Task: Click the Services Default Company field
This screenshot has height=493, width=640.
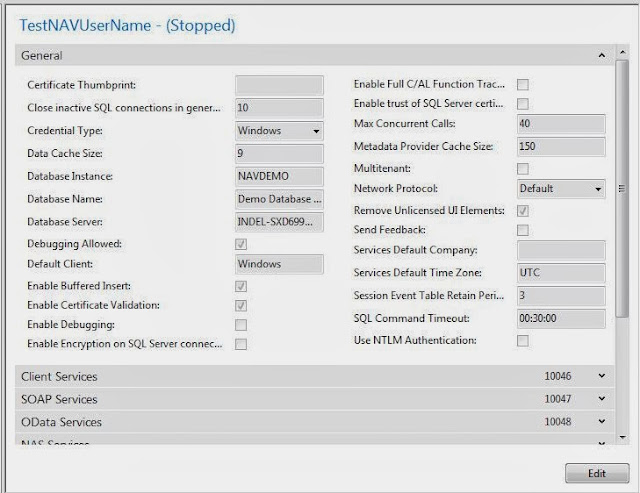Action: tap(561, 250)
